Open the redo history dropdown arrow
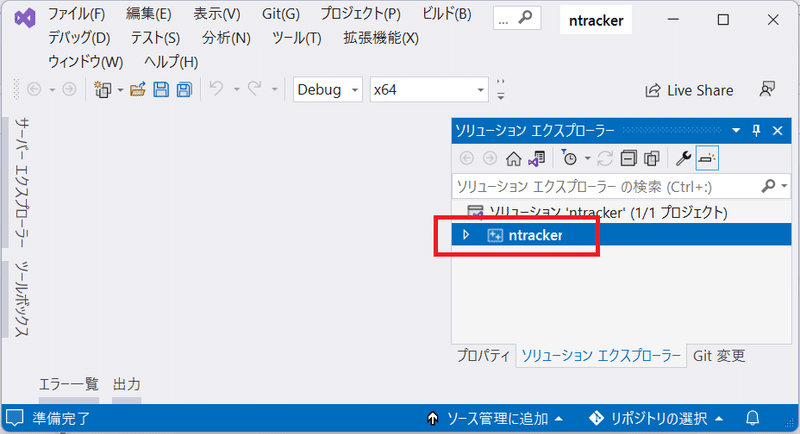Image resolution: width=800 pixels, height=434 pixels. click(274, 90)
